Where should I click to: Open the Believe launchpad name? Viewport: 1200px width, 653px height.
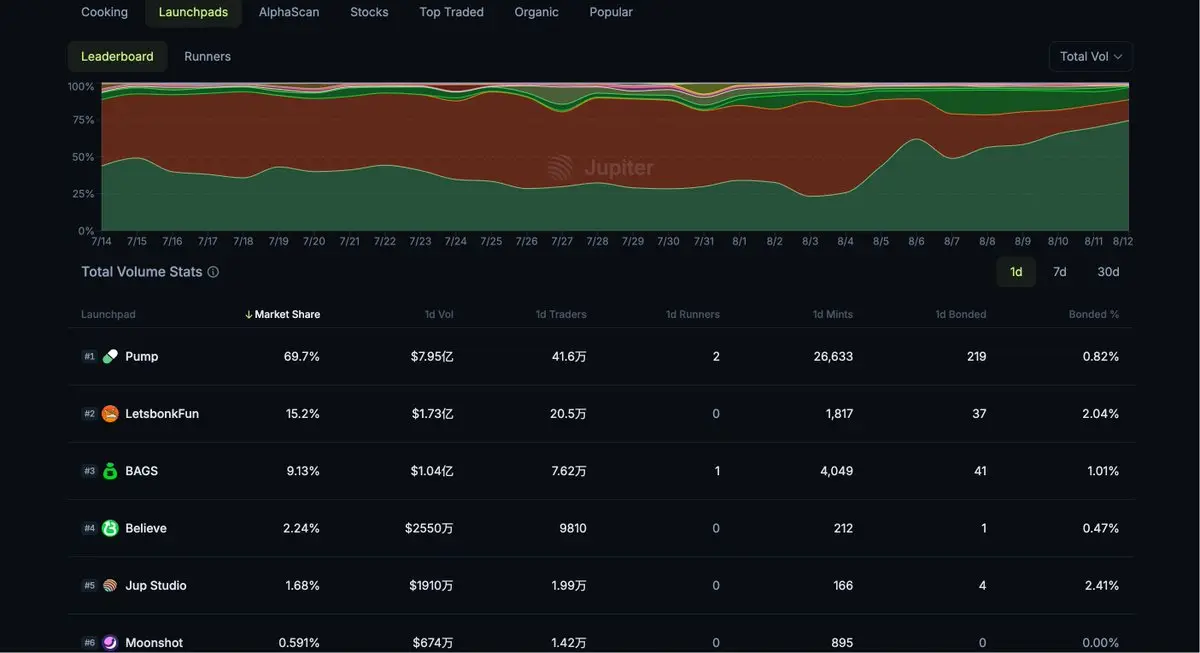pos(146,528)
